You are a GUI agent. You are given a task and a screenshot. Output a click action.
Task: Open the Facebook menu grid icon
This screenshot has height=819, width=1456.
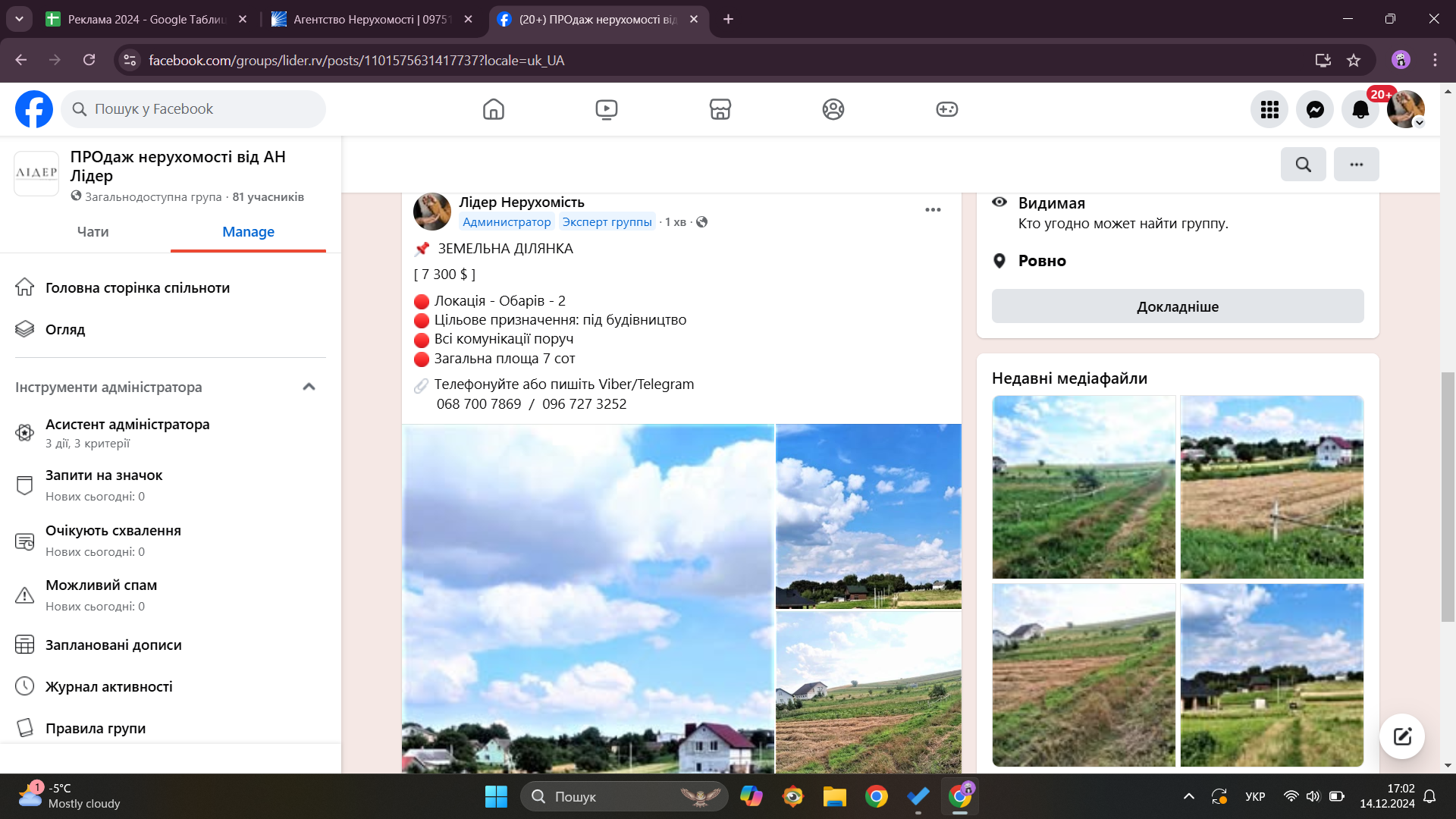1269,109
